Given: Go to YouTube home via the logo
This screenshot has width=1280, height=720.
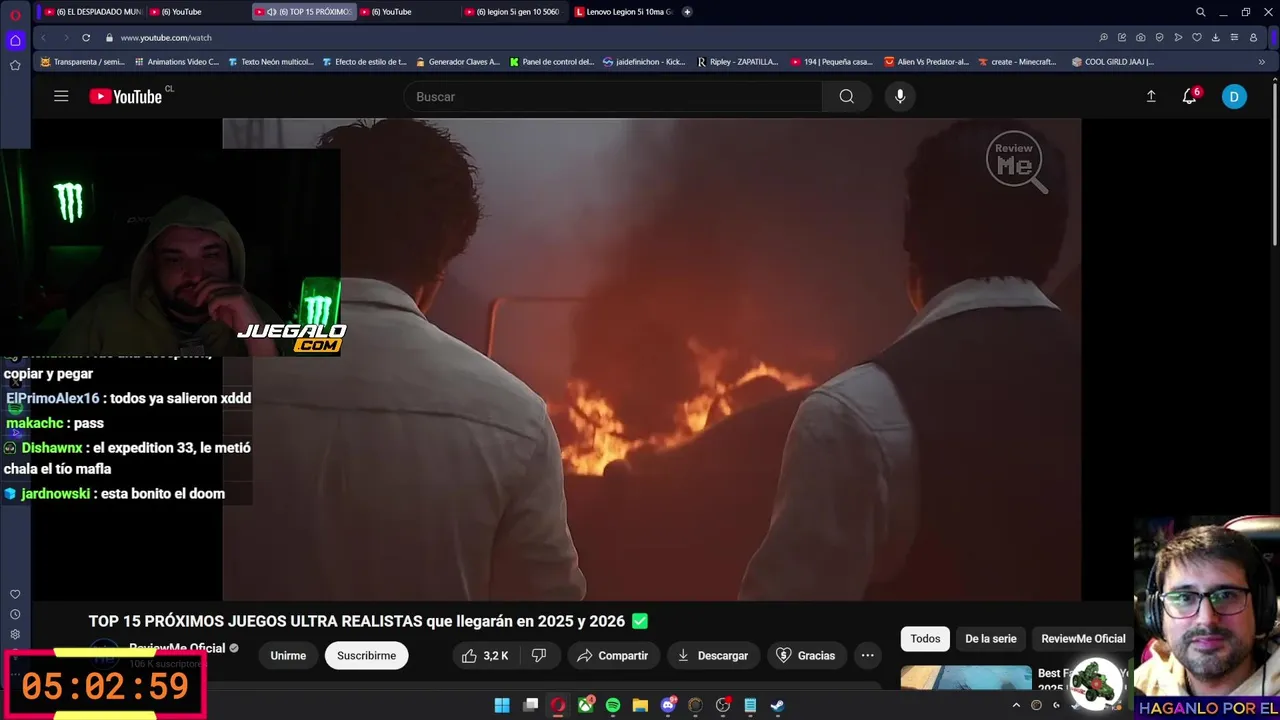Looking at the screenshot, I should [x=126, y=96].
